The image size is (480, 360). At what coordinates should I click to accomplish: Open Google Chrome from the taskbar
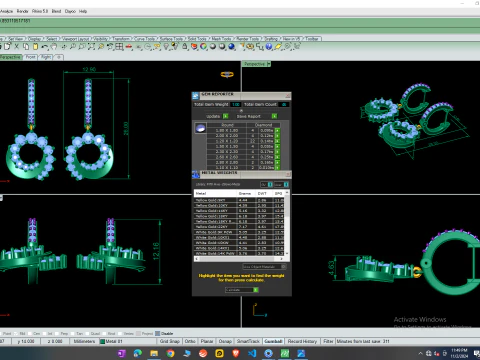click(170, 353)
